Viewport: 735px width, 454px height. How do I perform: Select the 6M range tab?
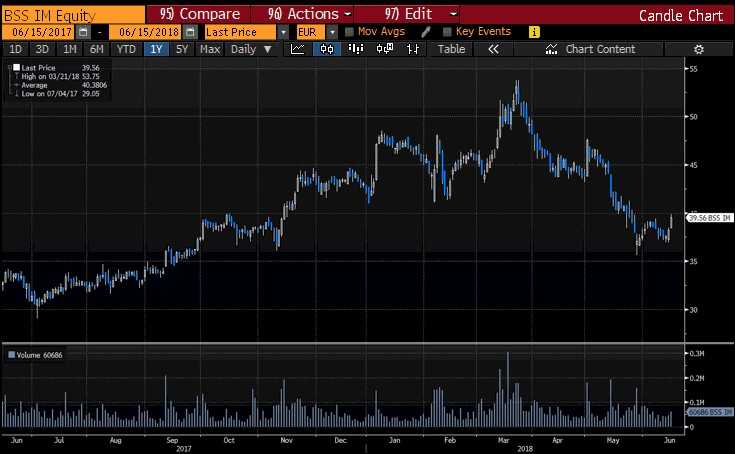point(97,49)
